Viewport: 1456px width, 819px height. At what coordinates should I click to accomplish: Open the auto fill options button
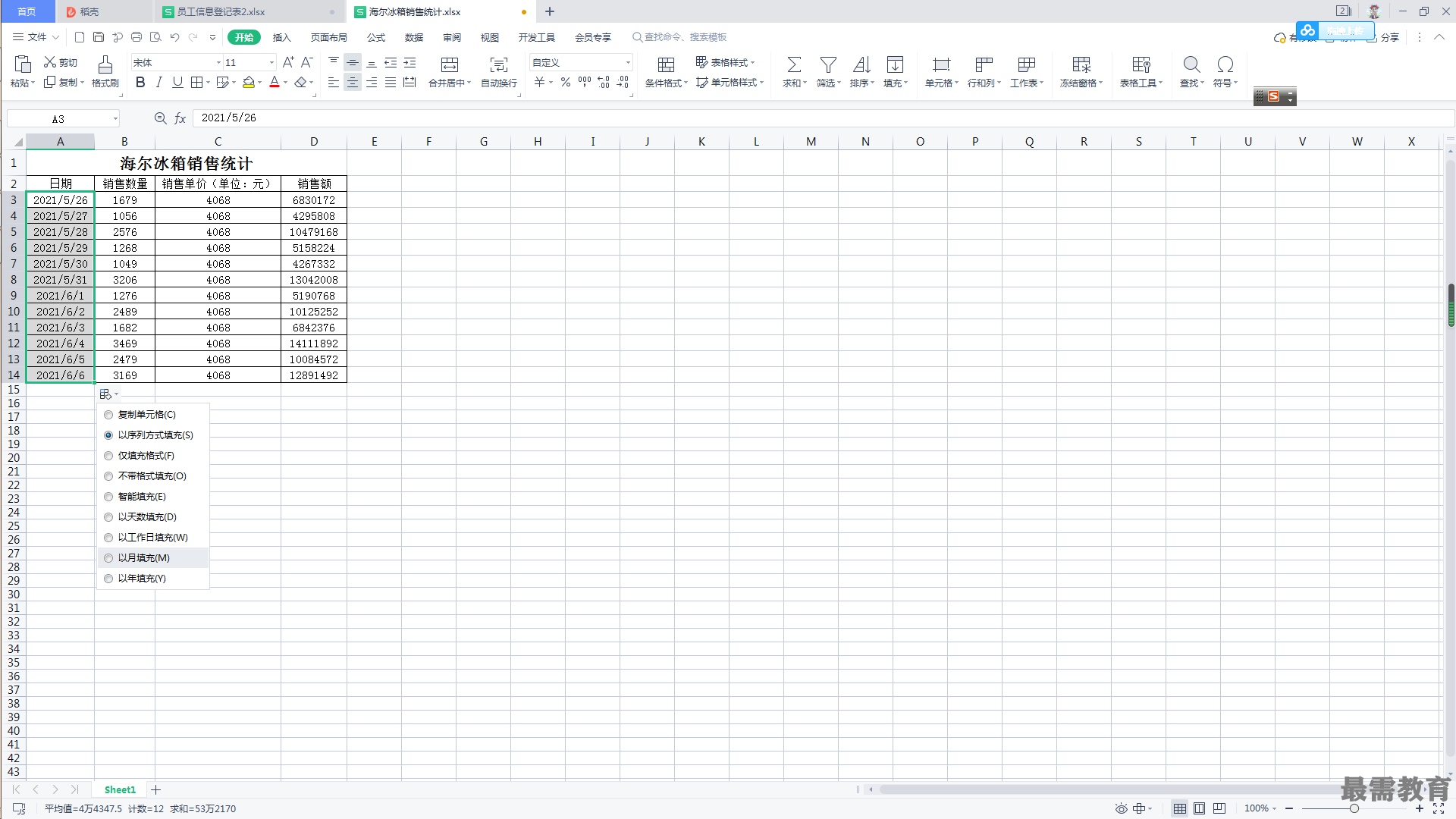point(109,394)
